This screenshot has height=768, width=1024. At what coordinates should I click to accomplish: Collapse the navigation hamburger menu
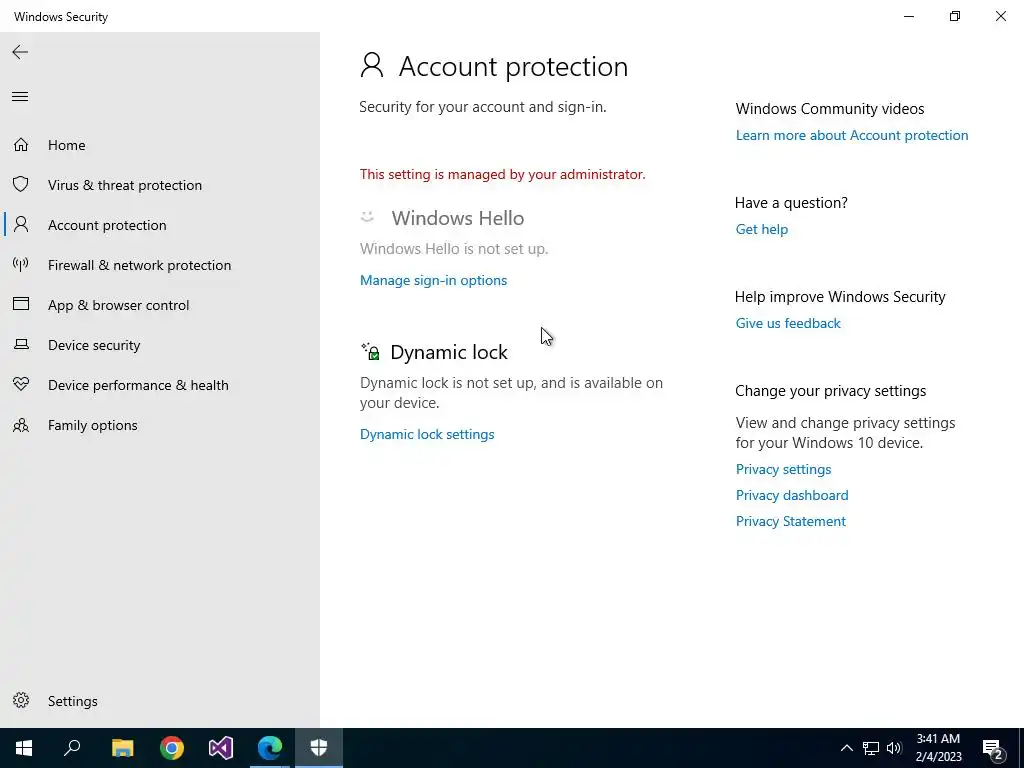[x=20, y=97]
